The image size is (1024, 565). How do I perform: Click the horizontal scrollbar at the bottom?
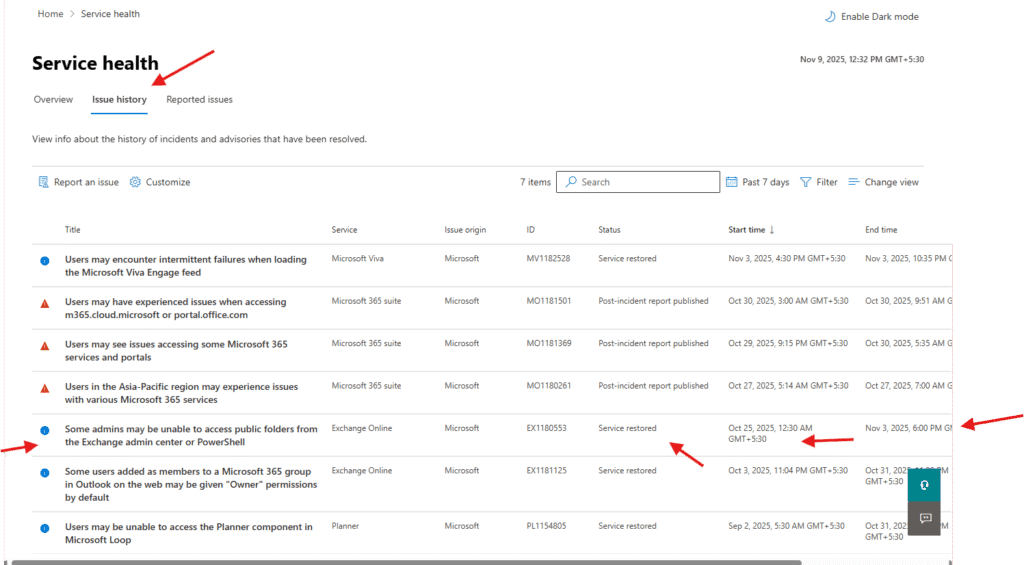click(x=400, y=561)
